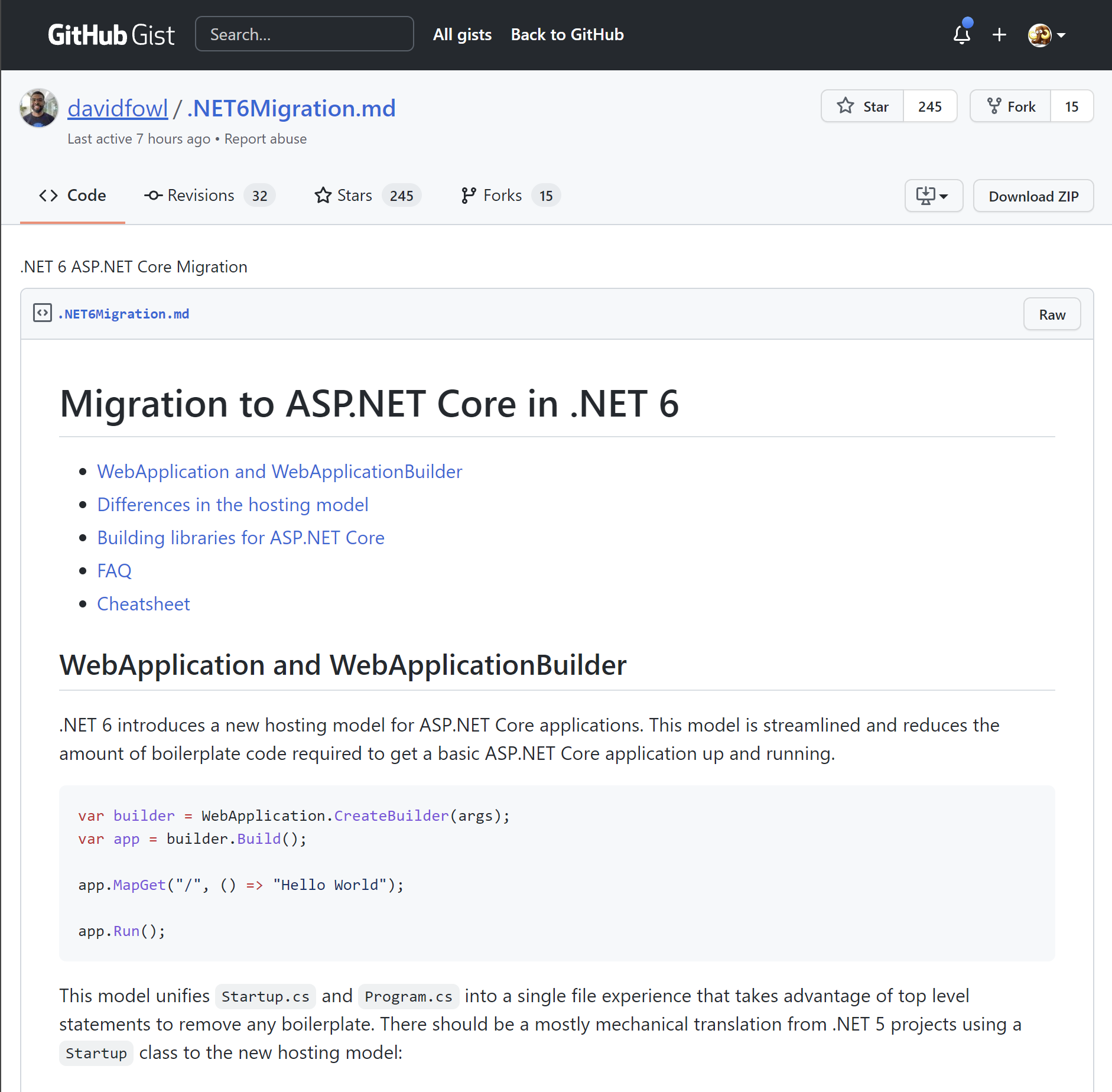Fork this gist
This screenshot has width=1112, height=1092.
(1011, 106)
